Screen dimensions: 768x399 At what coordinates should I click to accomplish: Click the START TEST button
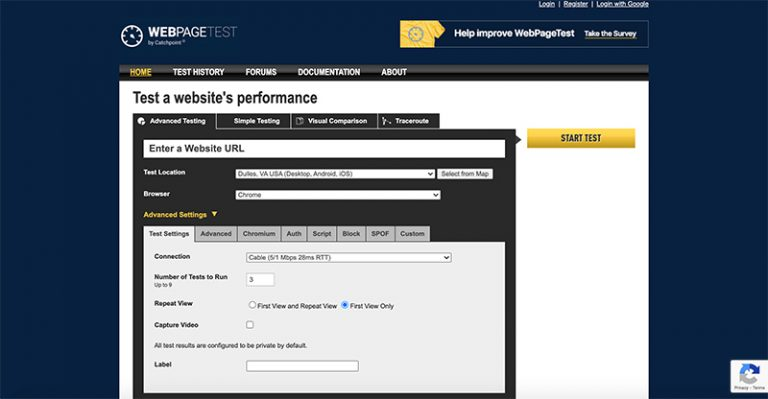pyautogui.click(x=581, y=138)
